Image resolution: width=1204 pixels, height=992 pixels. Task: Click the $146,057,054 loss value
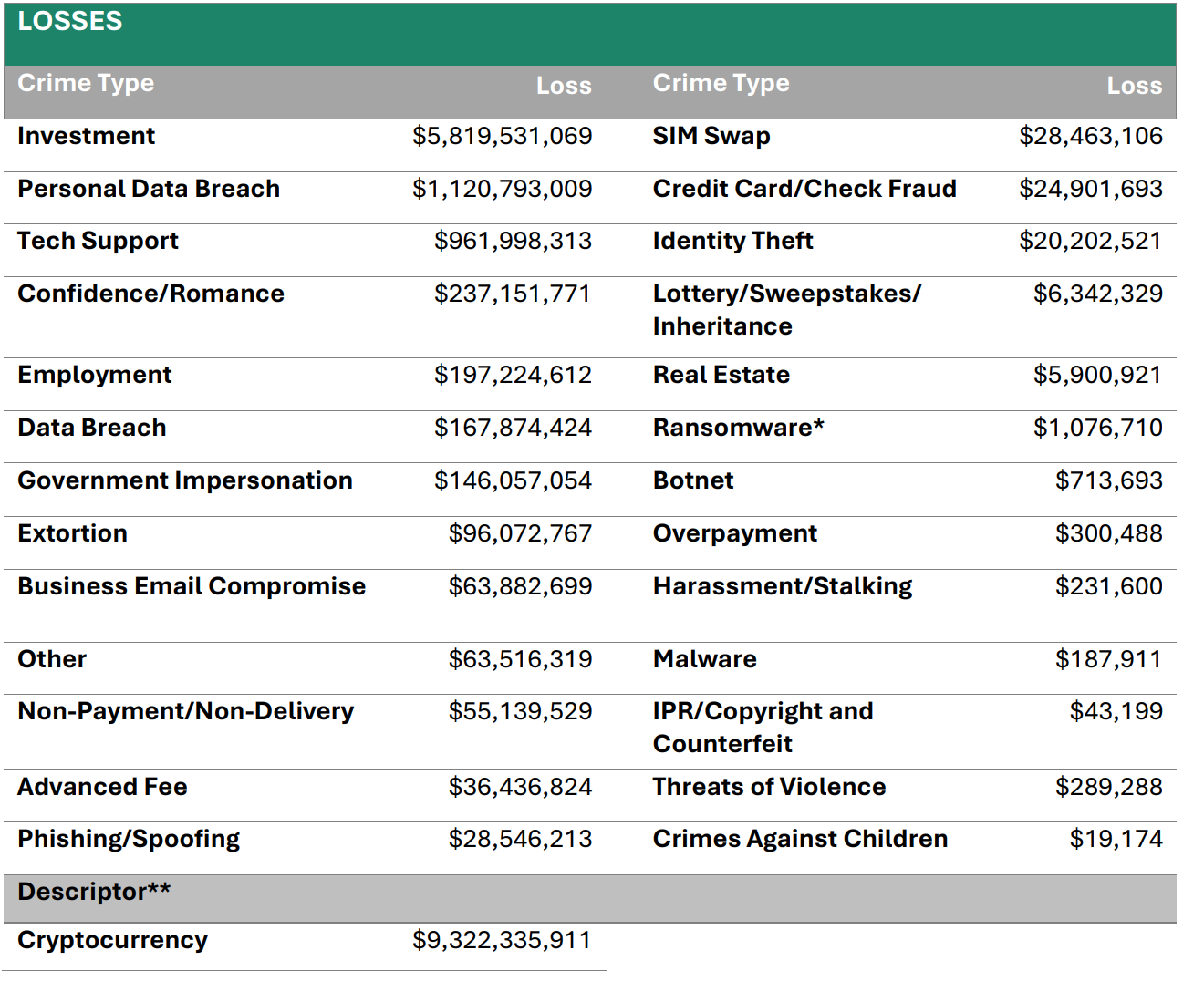513,480
